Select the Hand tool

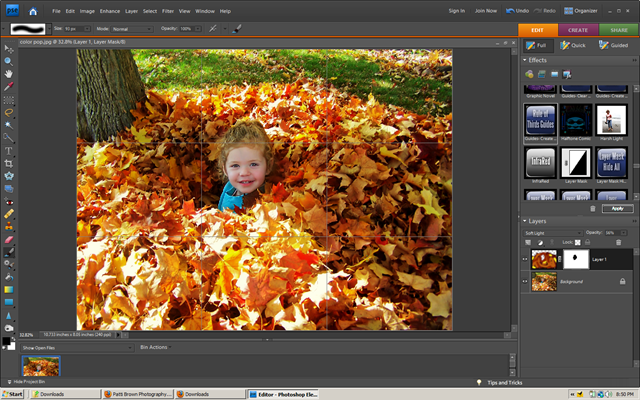point(9,74)
